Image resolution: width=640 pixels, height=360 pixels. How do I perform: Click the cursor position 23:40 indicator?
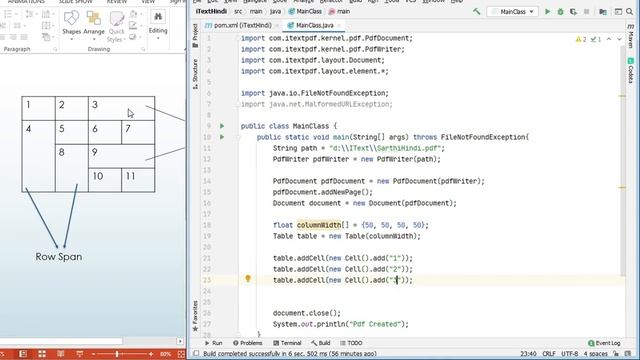click(x=528, y=353)
